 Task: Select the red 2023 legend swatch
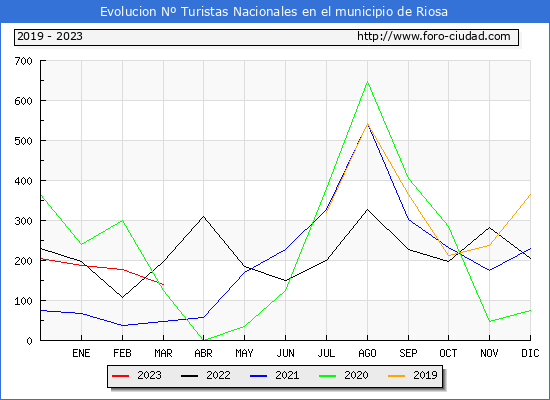120,376
